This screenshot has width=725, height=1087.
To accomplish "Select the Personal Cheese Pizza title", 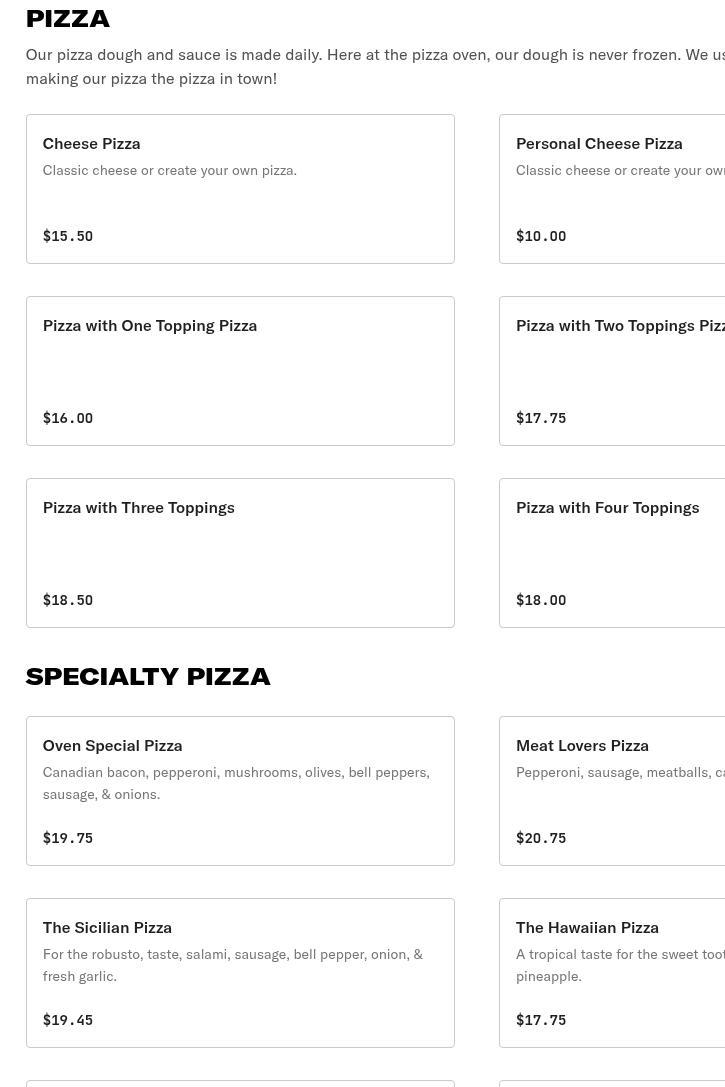I will tap(599, 143).
